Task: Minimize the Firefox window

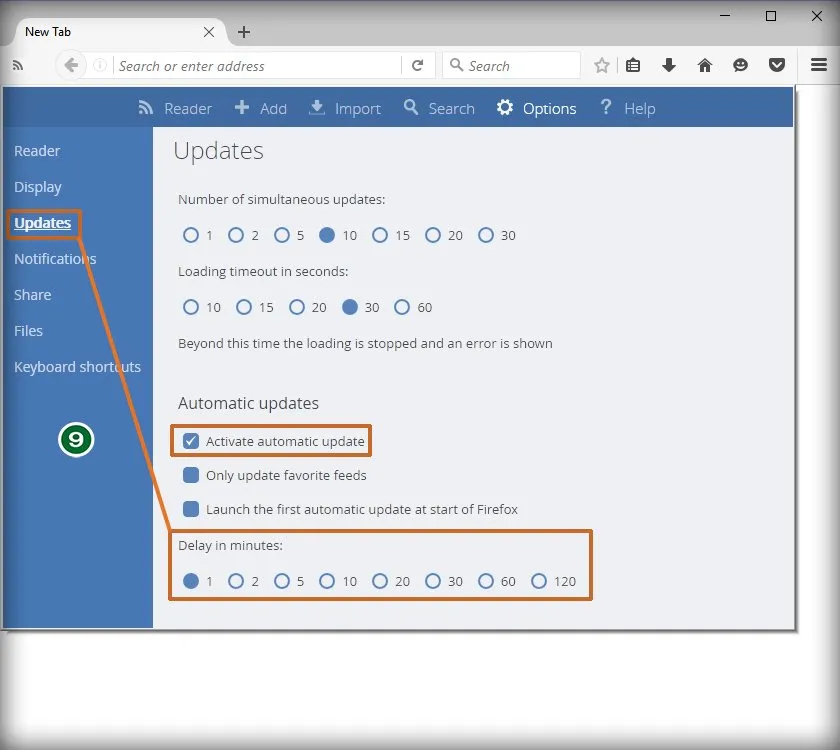Action: [x=725, y=16]
